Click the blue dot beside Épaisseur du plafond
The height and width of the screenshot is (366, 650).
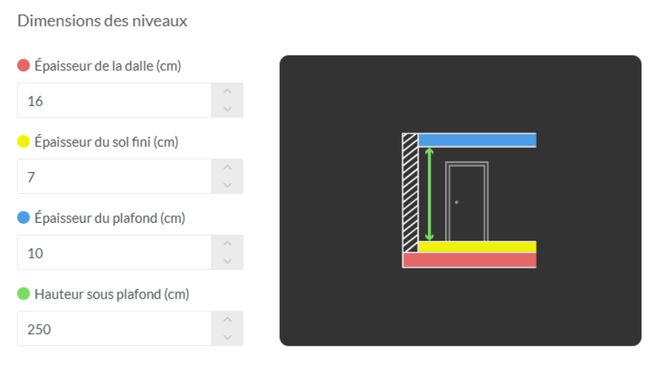pos(24,218)
